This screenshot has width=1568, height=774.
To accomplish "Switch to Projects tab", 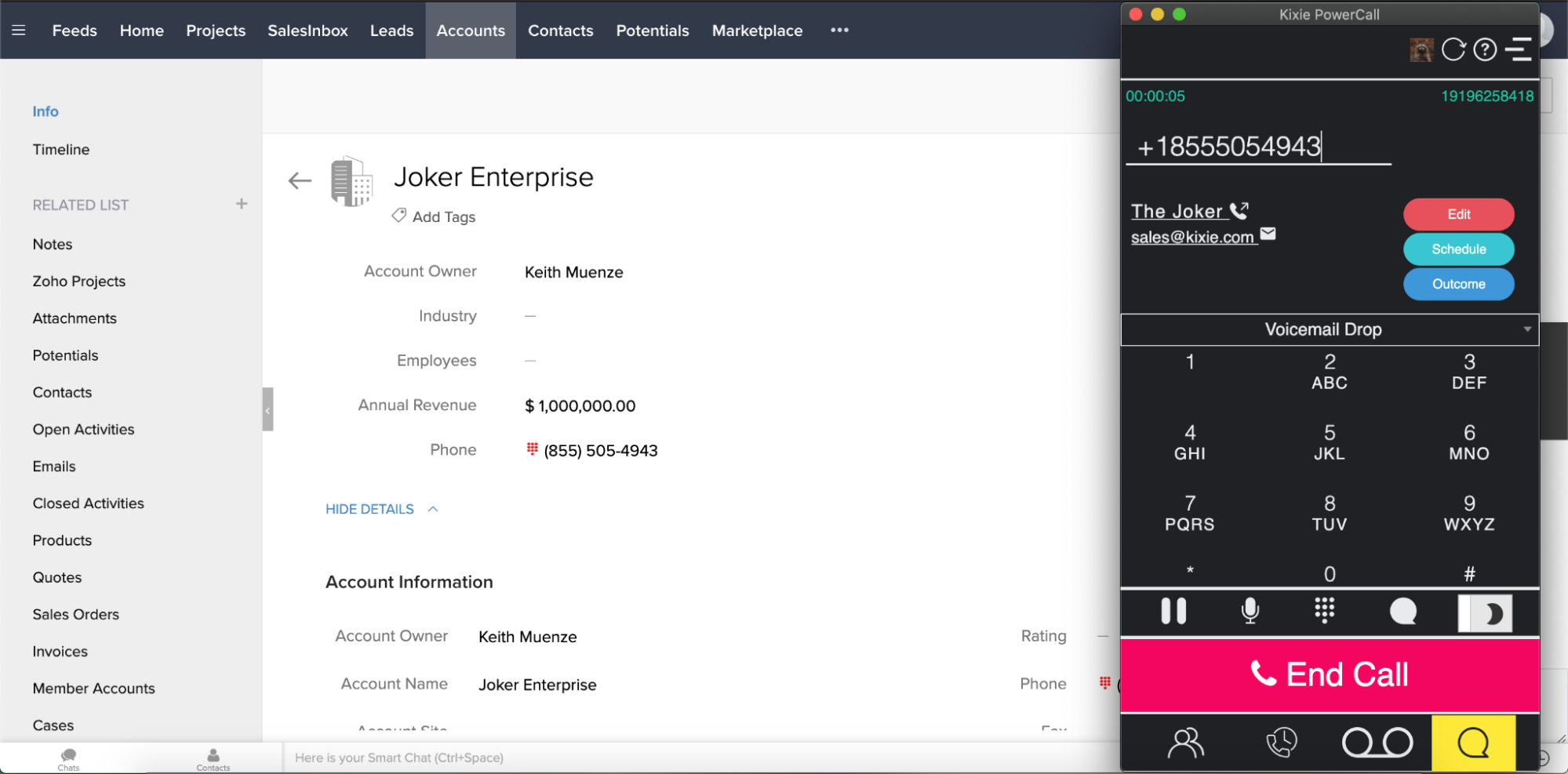I will 216,30.
